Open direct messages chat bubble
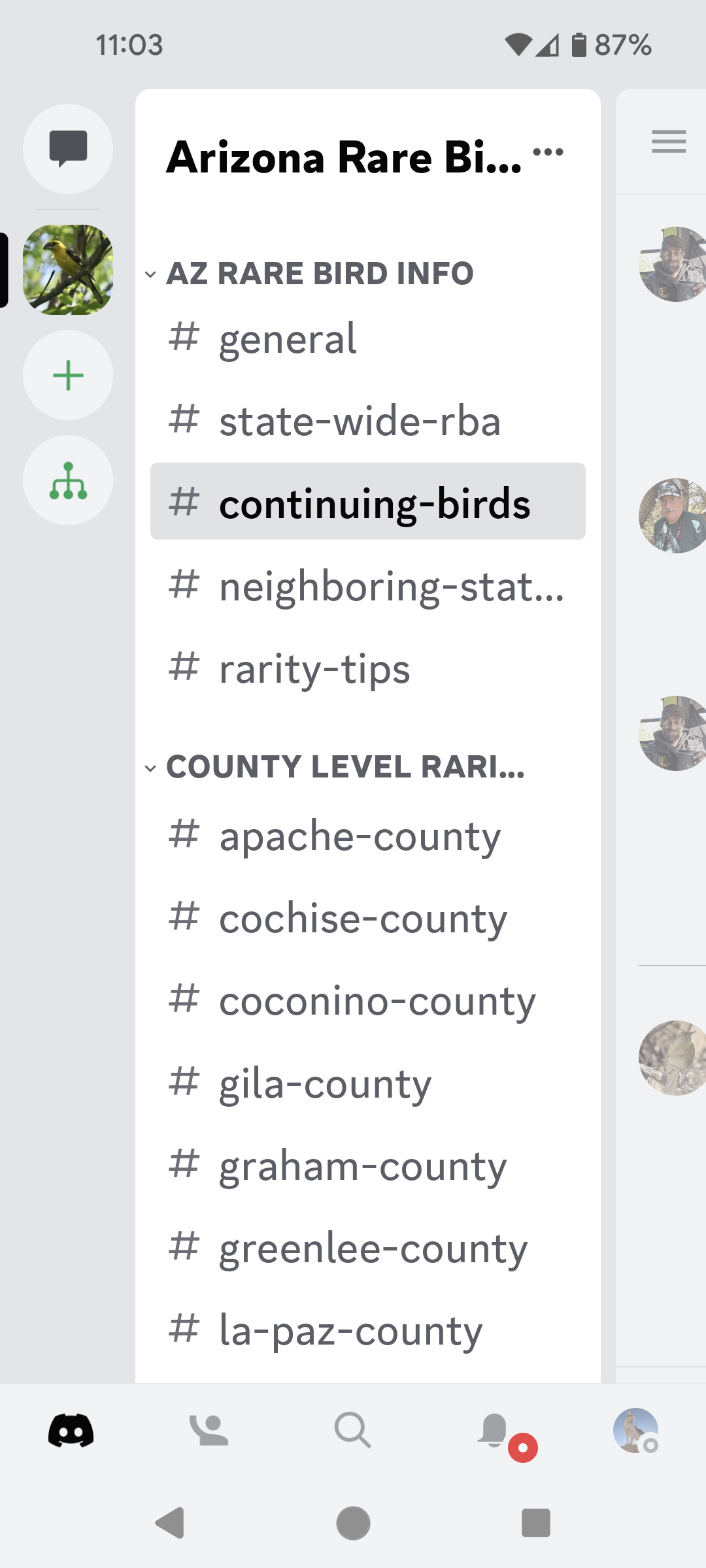Screen dimensions: 706x1568 pyautogui.click(x=67, y=149)
